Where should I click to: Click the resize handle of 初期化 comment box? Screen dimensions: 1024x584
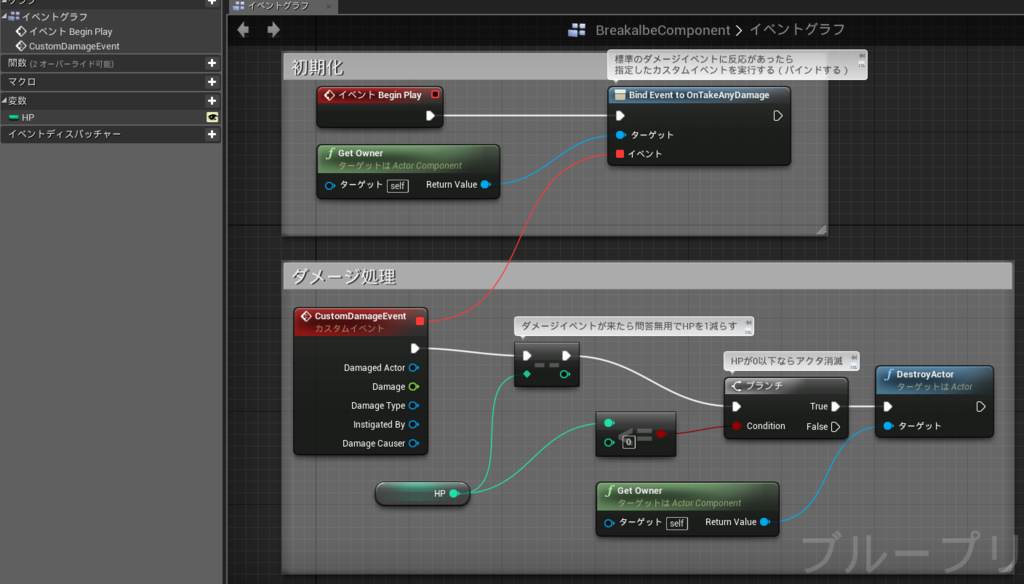pyautogui.click(x=821, y=229)
